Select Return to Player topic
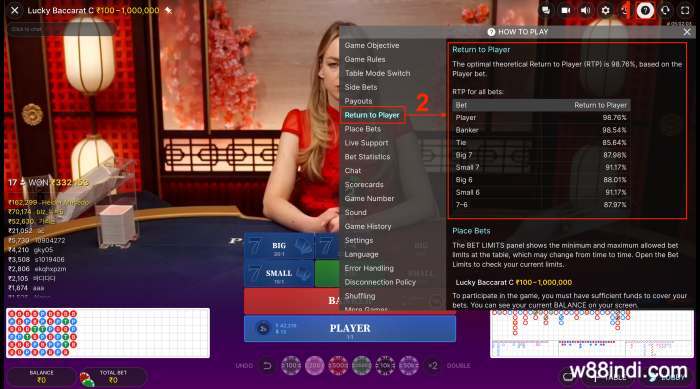This screenshot has height=389, width=700. [x=372, y=115]
